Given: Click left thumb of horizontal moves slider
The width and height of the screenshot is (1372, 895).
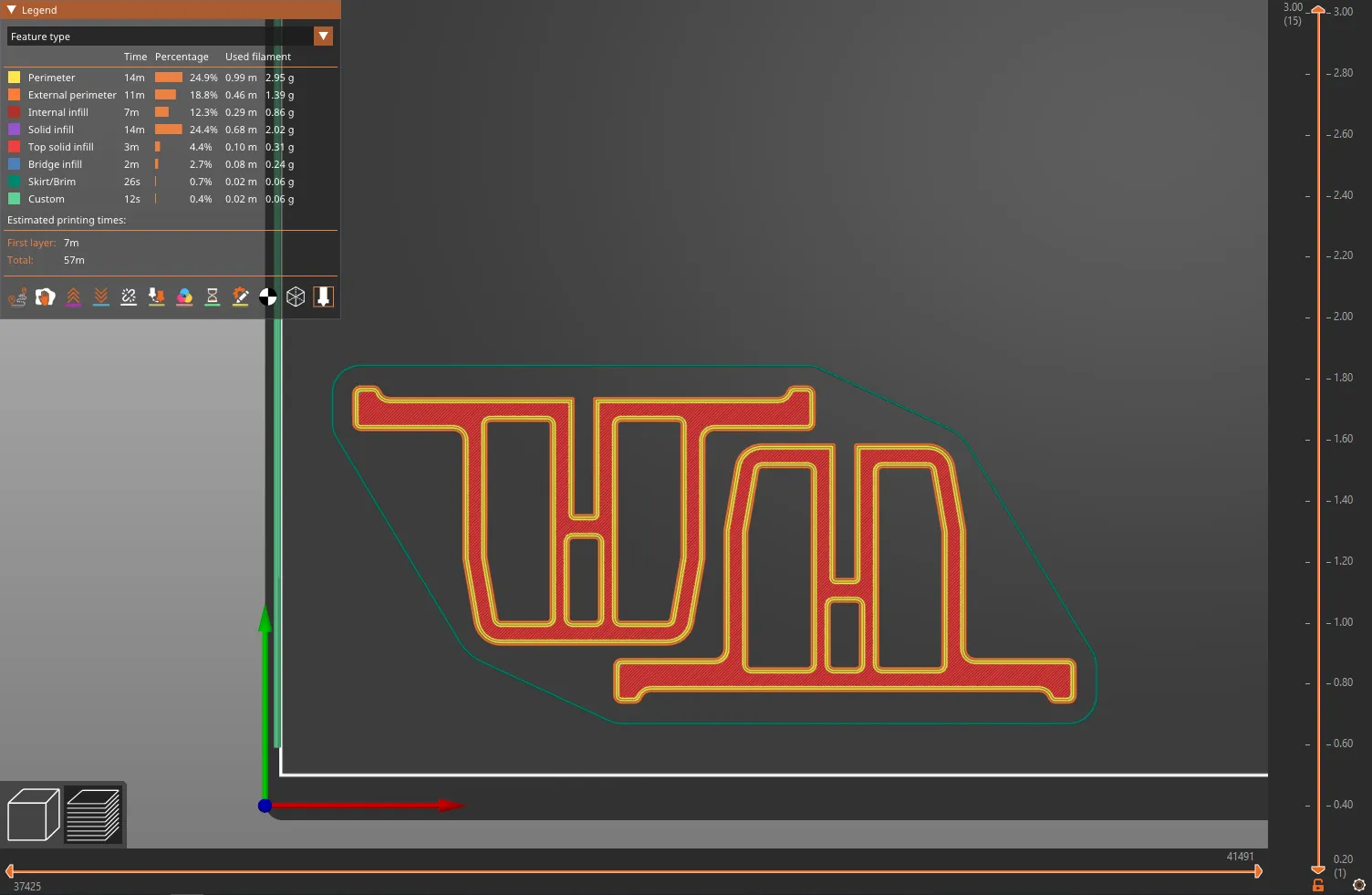Looking at the screenshot, I should tap(10, 871).
